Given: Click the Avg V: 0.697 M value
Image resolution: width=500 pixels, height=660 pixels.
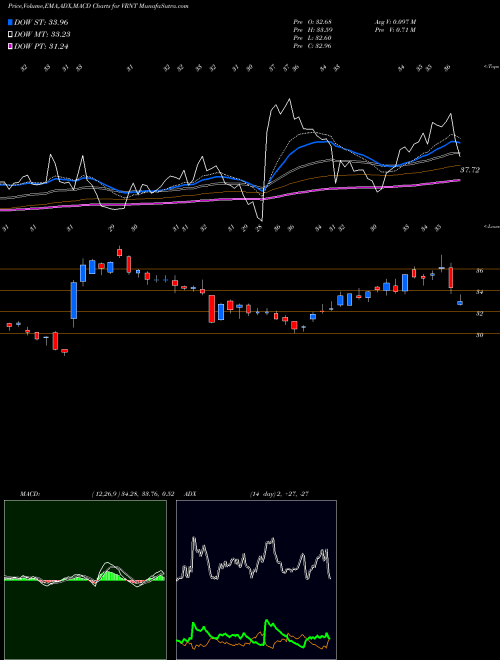Looking at the screenshot, I should point(395,22).
